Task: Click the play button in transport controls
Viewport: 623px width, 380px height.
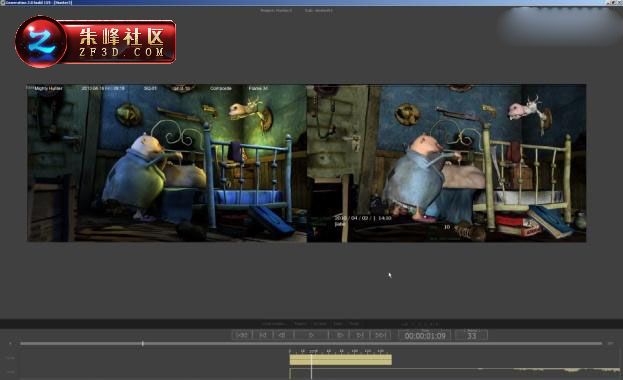Action: [311, 335]
